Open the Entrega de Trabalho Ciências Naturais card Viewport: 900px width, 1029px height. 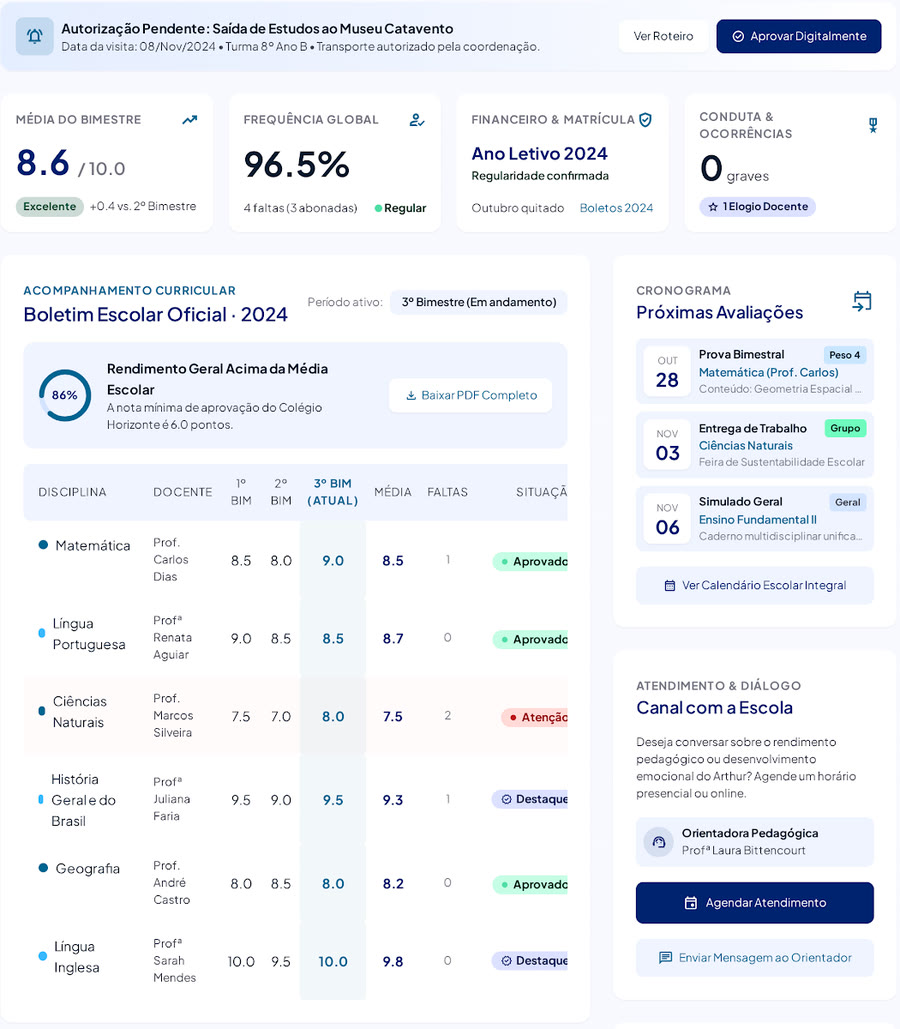[x=755, y=445]
